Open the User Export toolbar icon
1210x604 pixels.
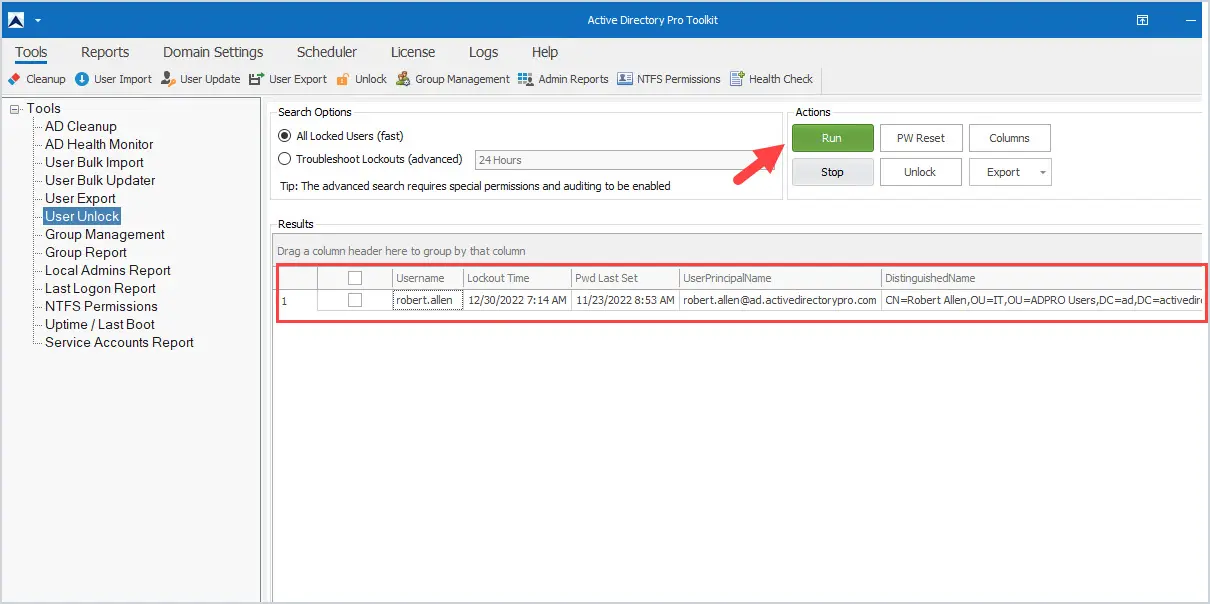point(256,79)
